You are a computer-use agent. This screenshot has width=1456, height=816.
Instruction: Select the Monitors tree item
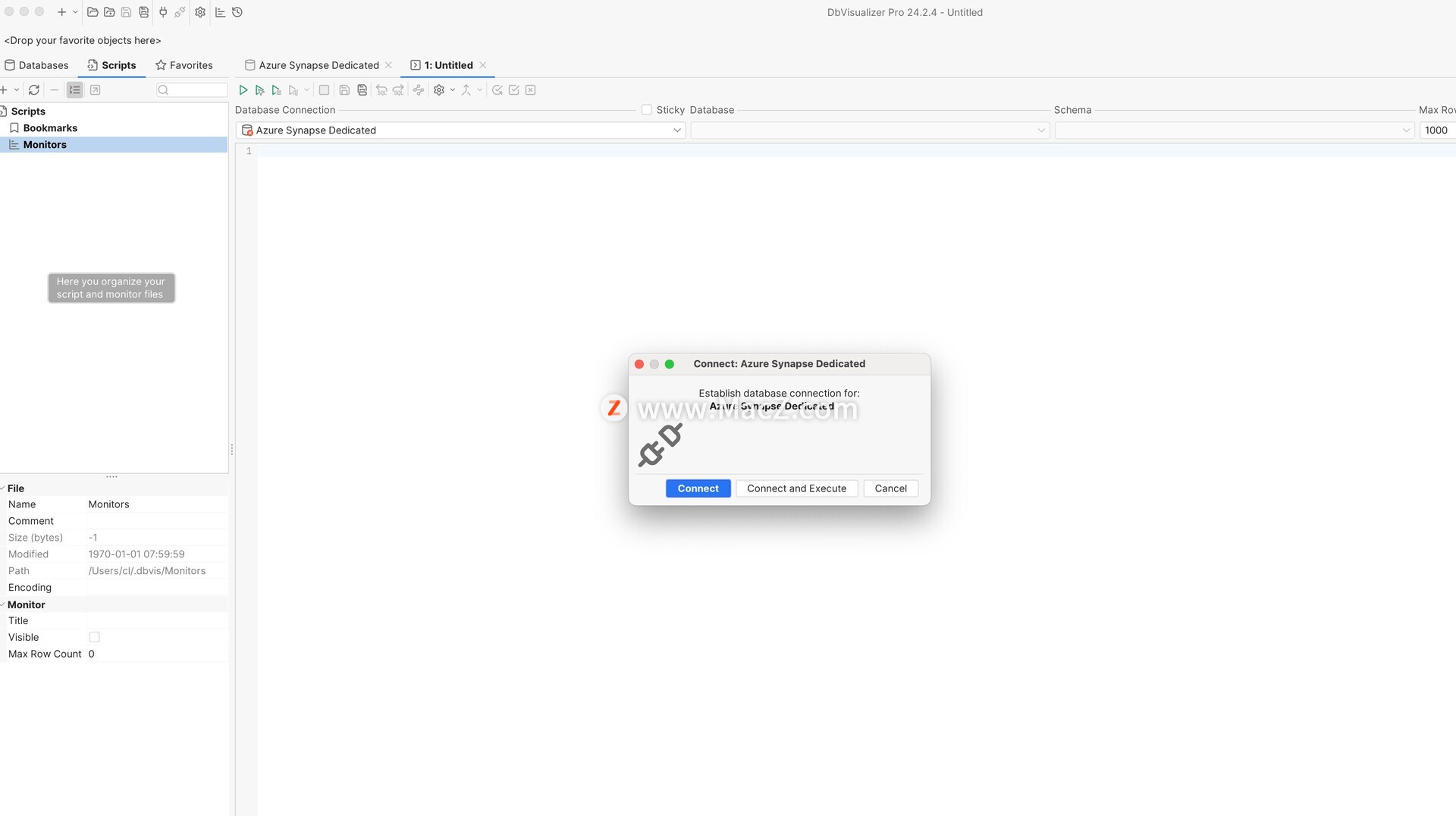tap(114, 145)
